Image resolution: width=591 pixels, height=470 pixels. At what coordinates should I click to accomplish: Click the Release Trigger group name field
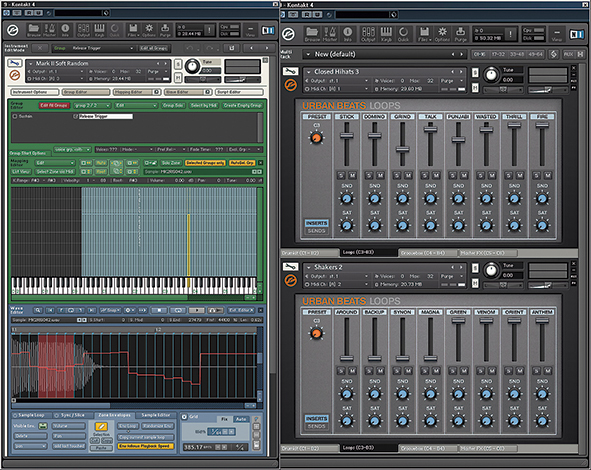click(105, 116)
